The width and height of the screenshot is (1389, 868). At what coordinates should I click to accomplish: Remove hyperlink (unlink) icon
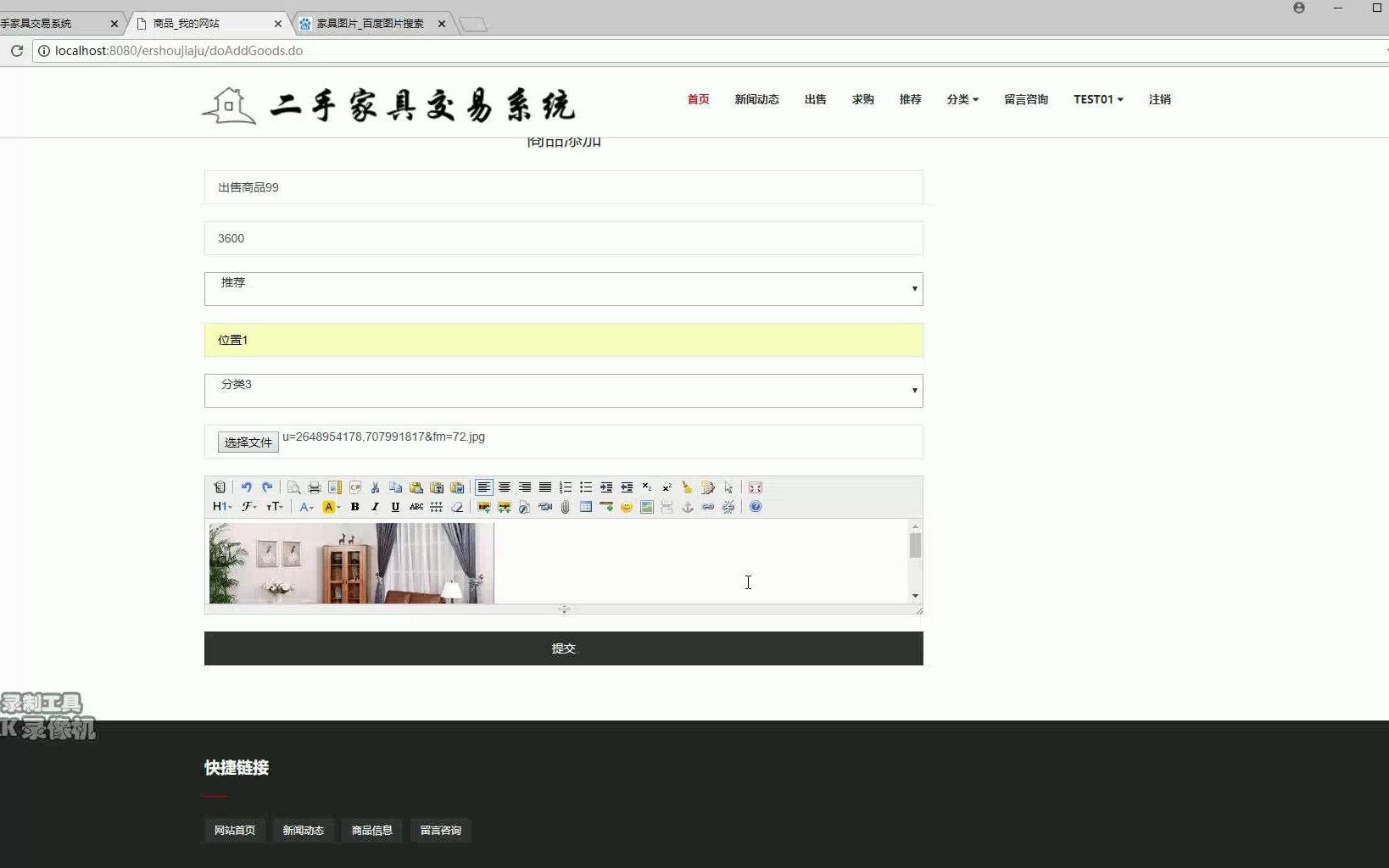click(x=728, y=507)
